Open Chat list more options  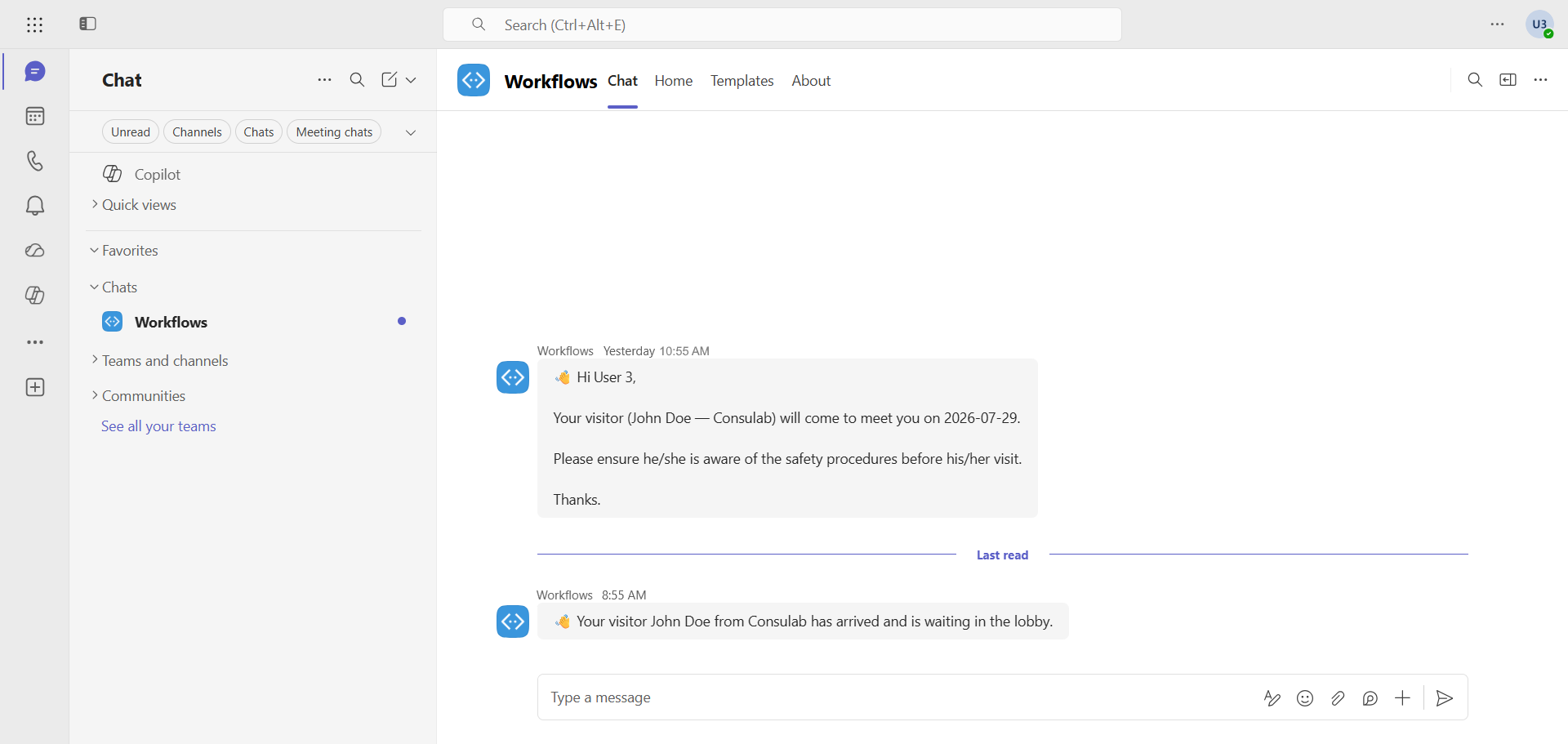tap(324, 80)
